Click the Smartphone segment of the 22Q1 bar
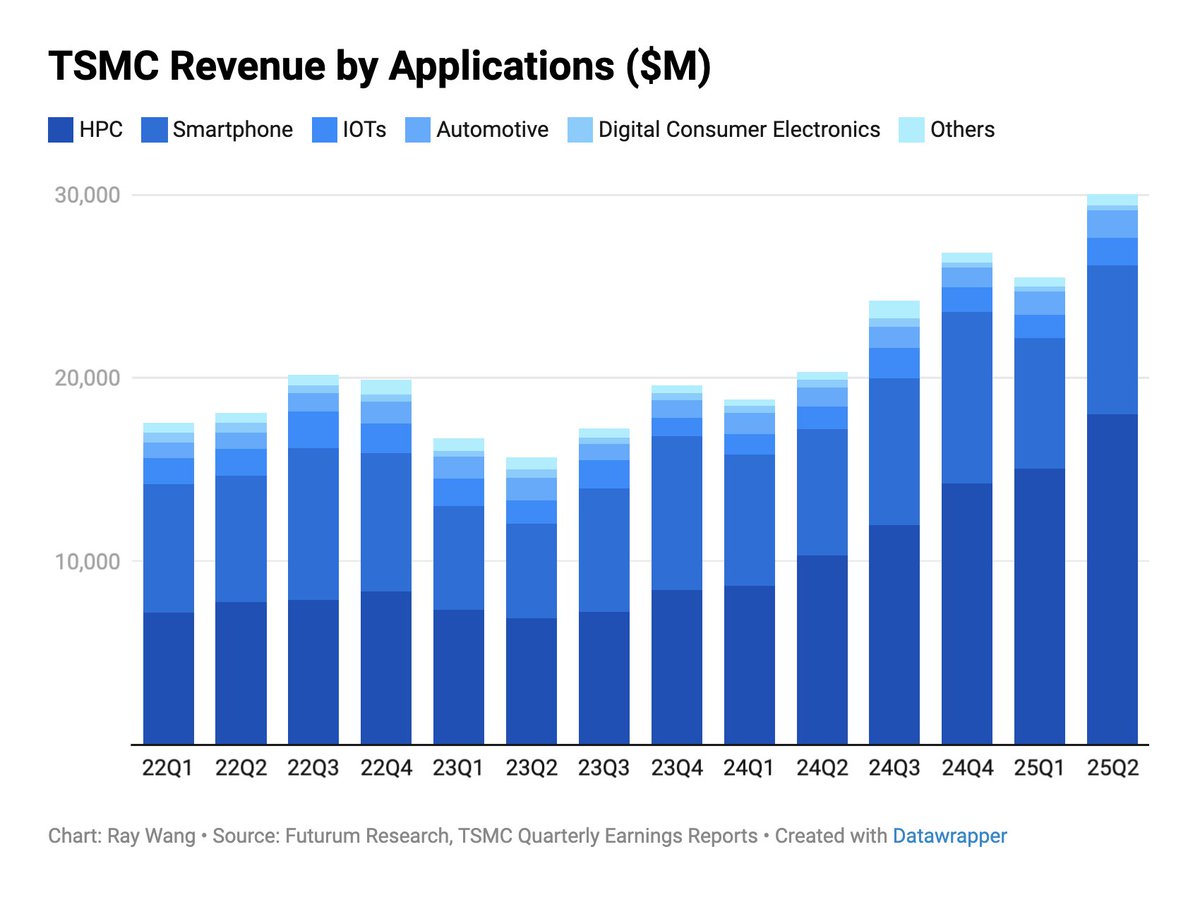The height and width of the screenshot is (902, 1200). [x=169, y=549]
